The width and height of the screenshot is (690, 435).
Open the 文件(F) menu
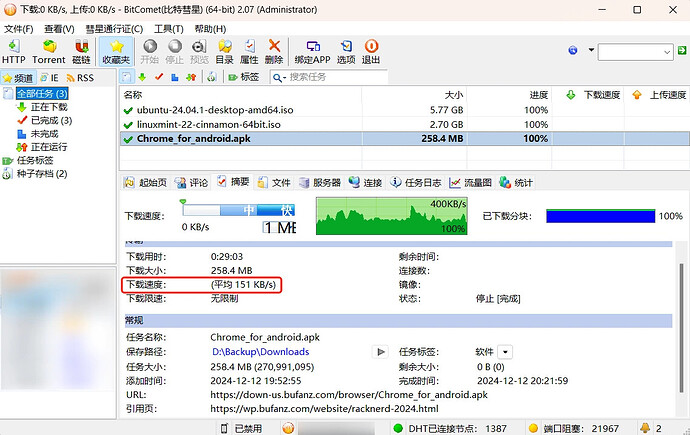18,29
